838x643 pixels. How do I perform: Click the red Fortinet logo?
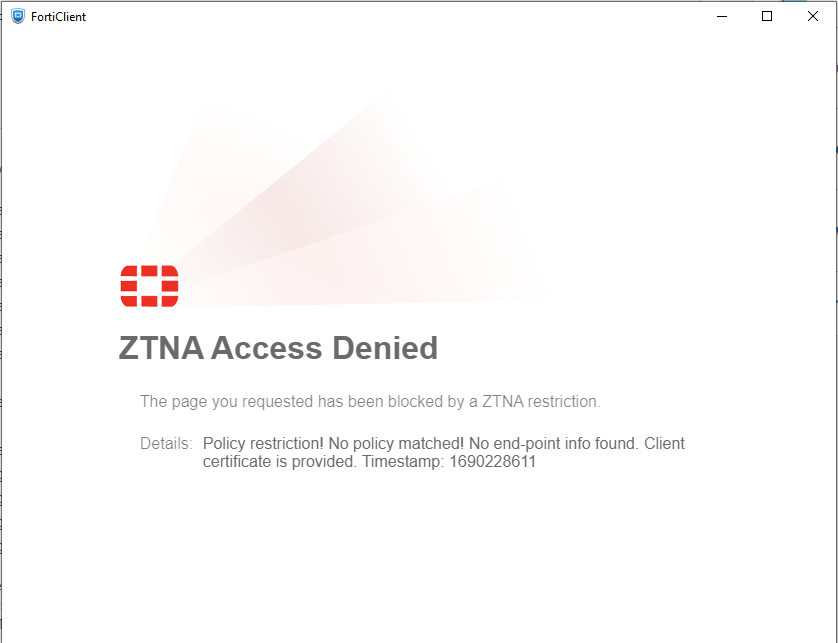(149, 286)
